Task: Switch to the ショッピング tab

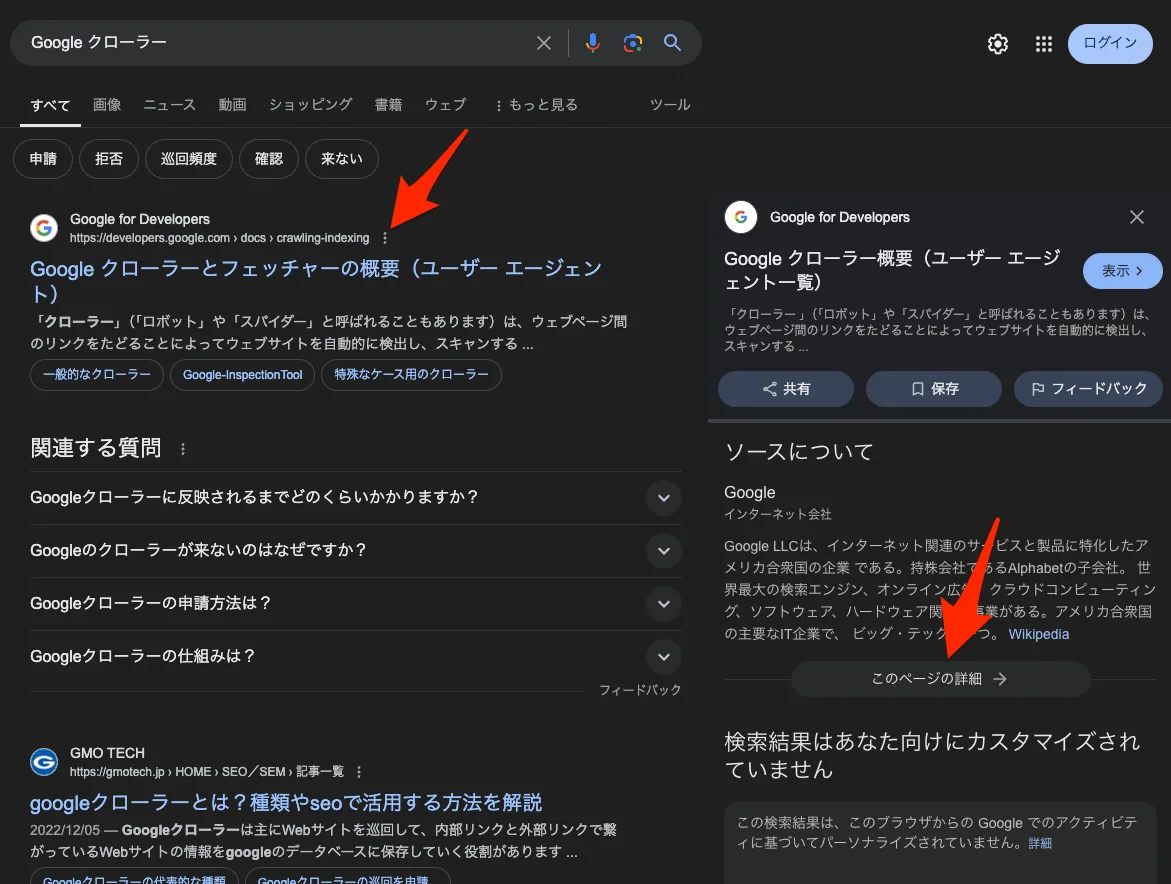Action: (311, 105)
